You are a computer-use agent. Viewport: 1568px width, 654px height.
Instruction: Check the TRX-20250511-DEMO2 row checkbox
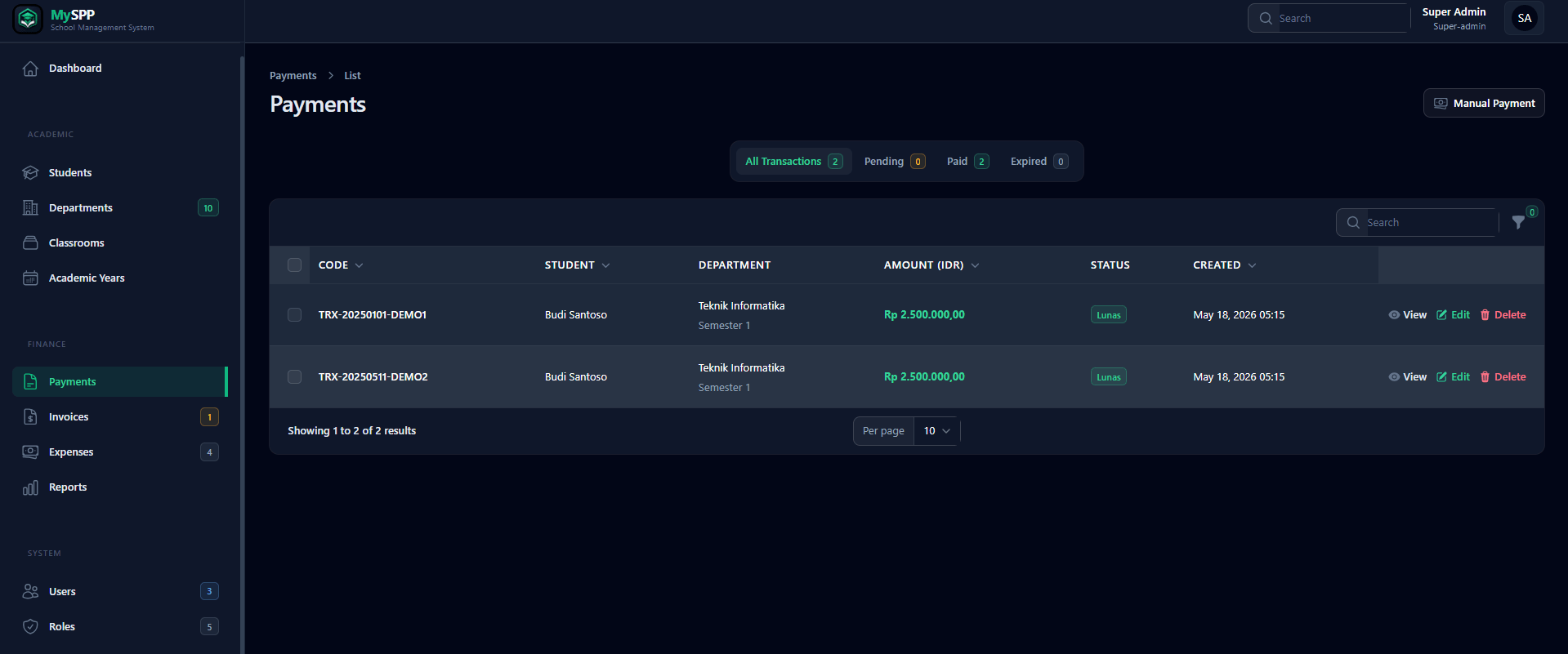coord(295,377)
